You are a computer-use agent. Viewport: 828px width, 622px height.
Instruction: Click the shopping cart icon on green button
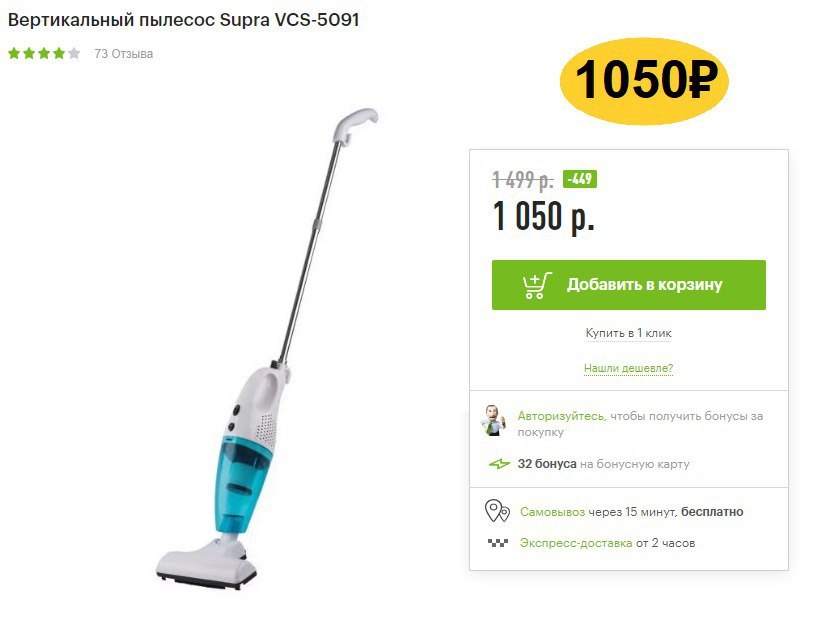pos(537,286)
